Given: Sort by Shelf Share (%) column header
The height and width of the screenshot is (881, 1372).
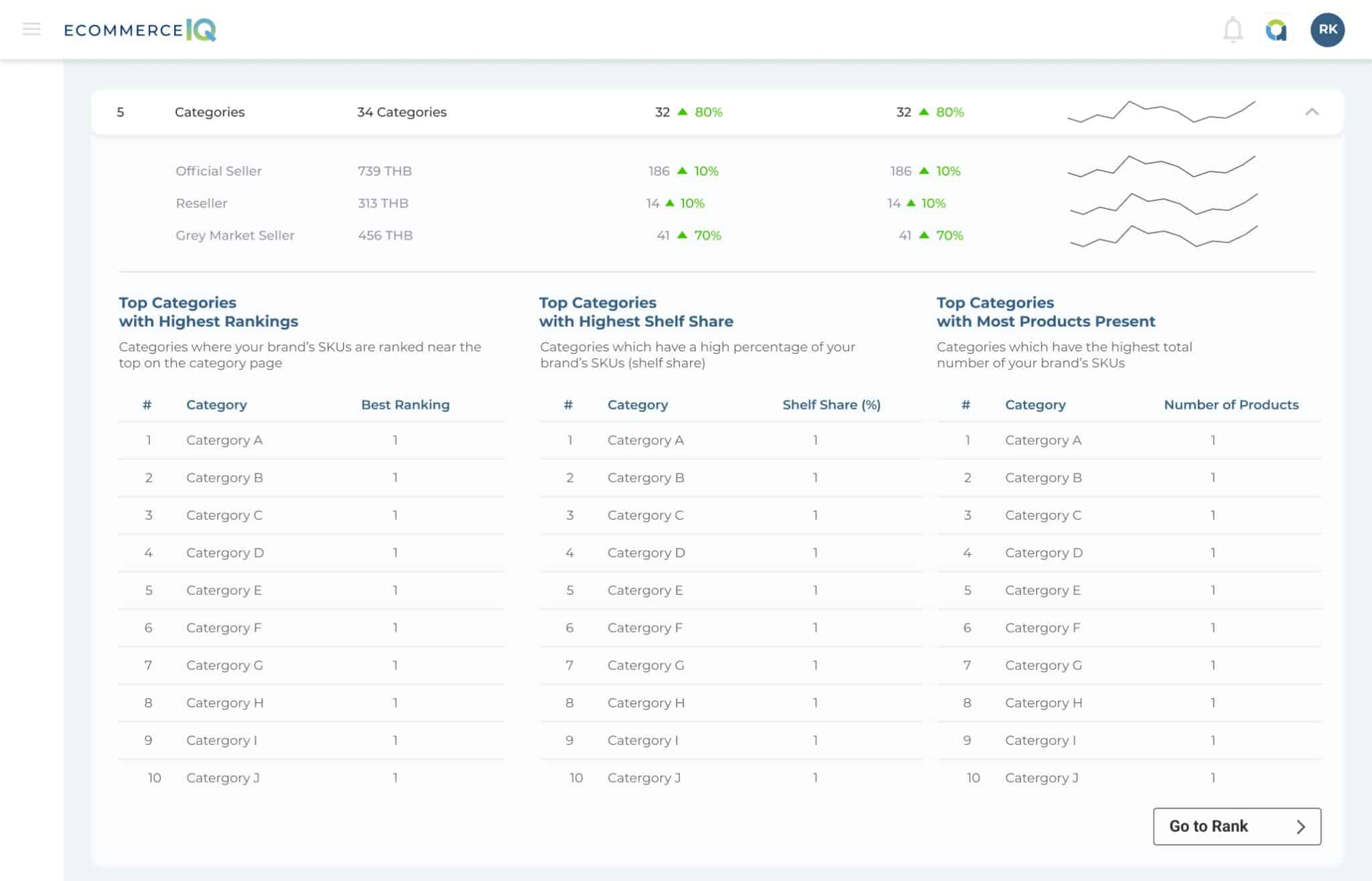Looking at the screenshot, I should 831,405.
